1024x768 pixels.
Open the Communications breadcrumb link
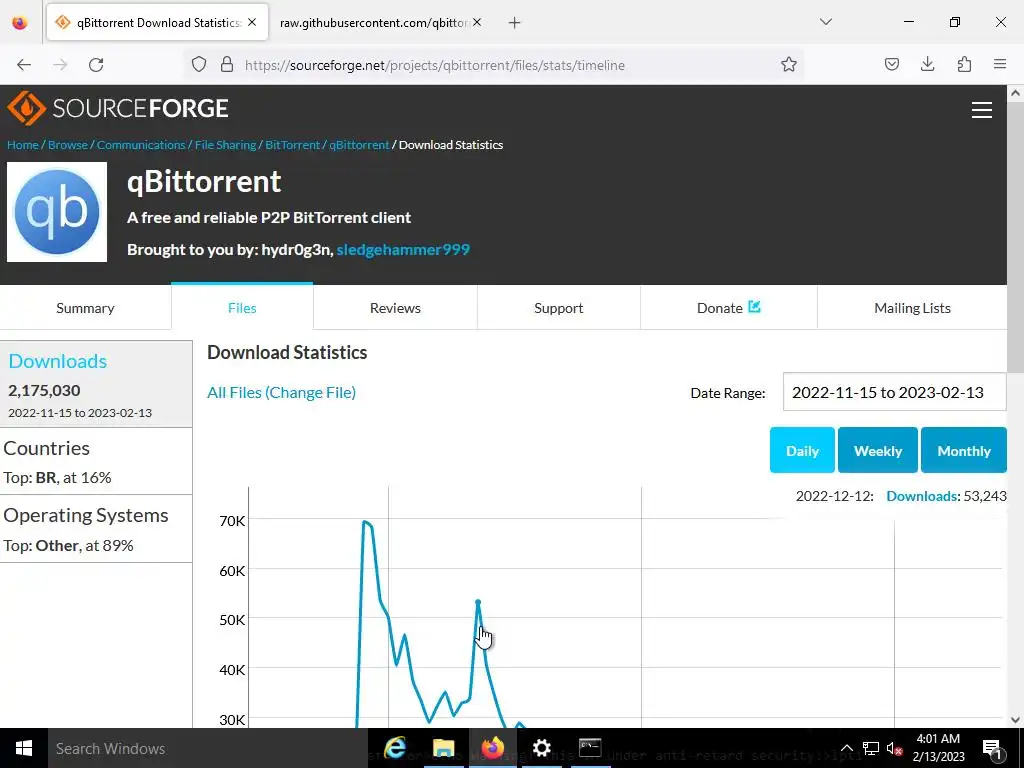click(141, 145)
